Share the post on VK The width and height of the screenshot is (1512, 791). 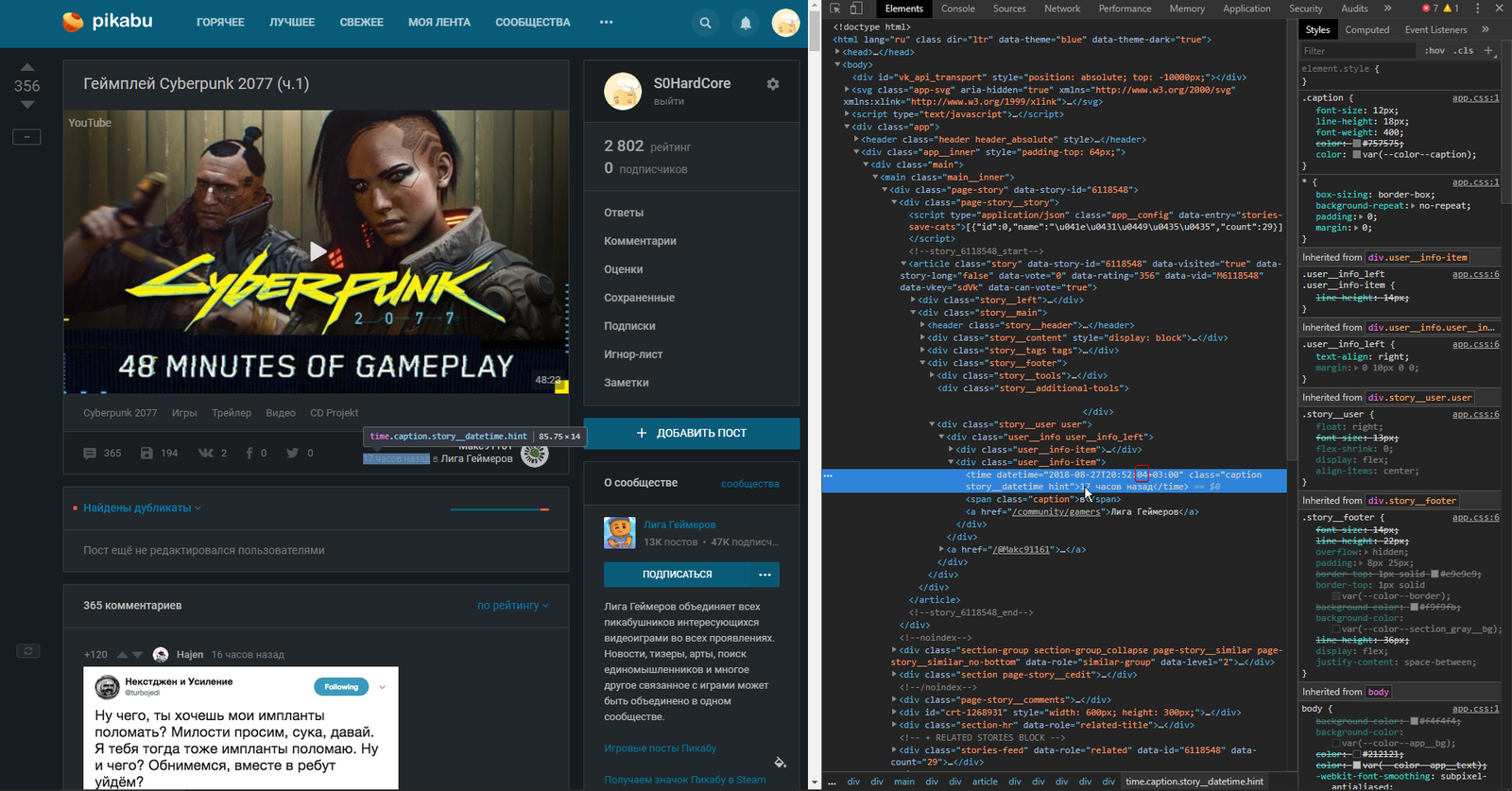[206, 454]
